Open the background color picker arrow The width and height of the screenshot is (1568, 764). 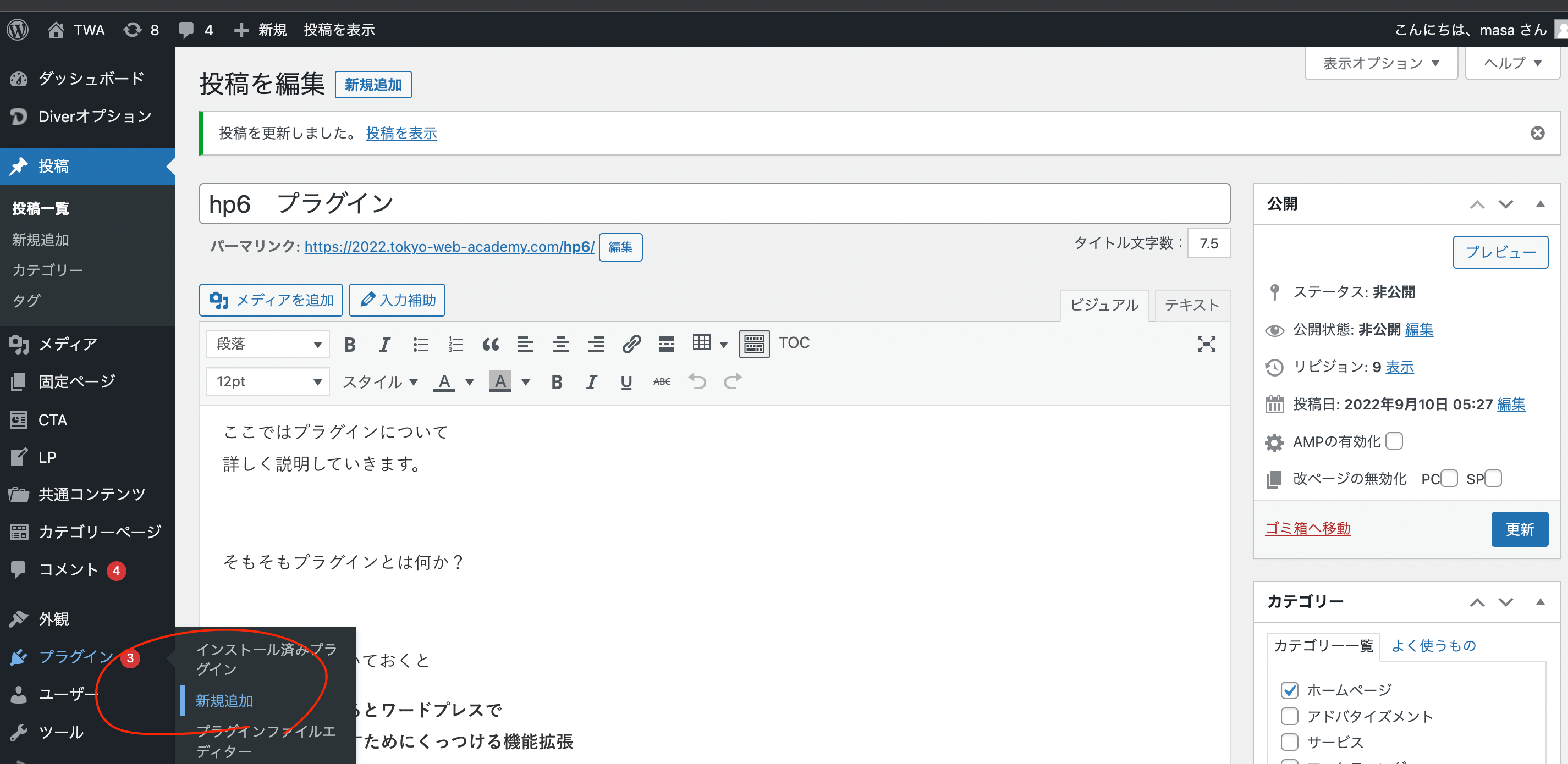[x=525, y=382]
